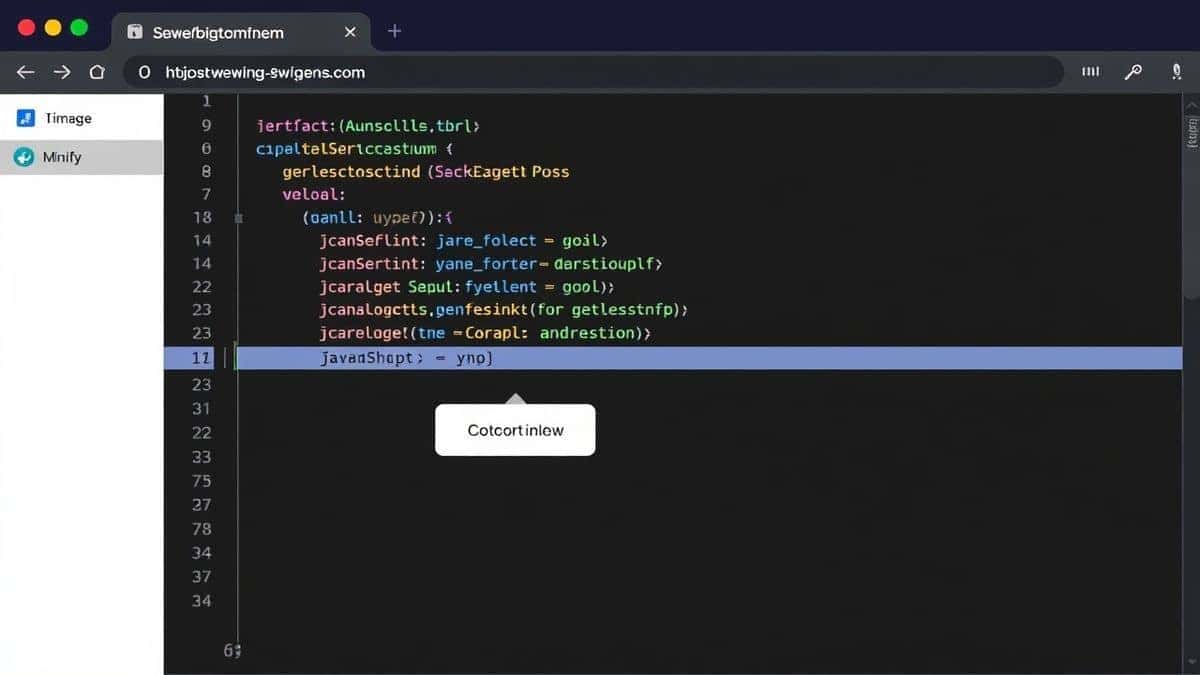Image resolution: width=1200 pixels, height=675 pixels.
Task: Toggle the marker next to highlighted line 11
Action: tap(232, 357)
